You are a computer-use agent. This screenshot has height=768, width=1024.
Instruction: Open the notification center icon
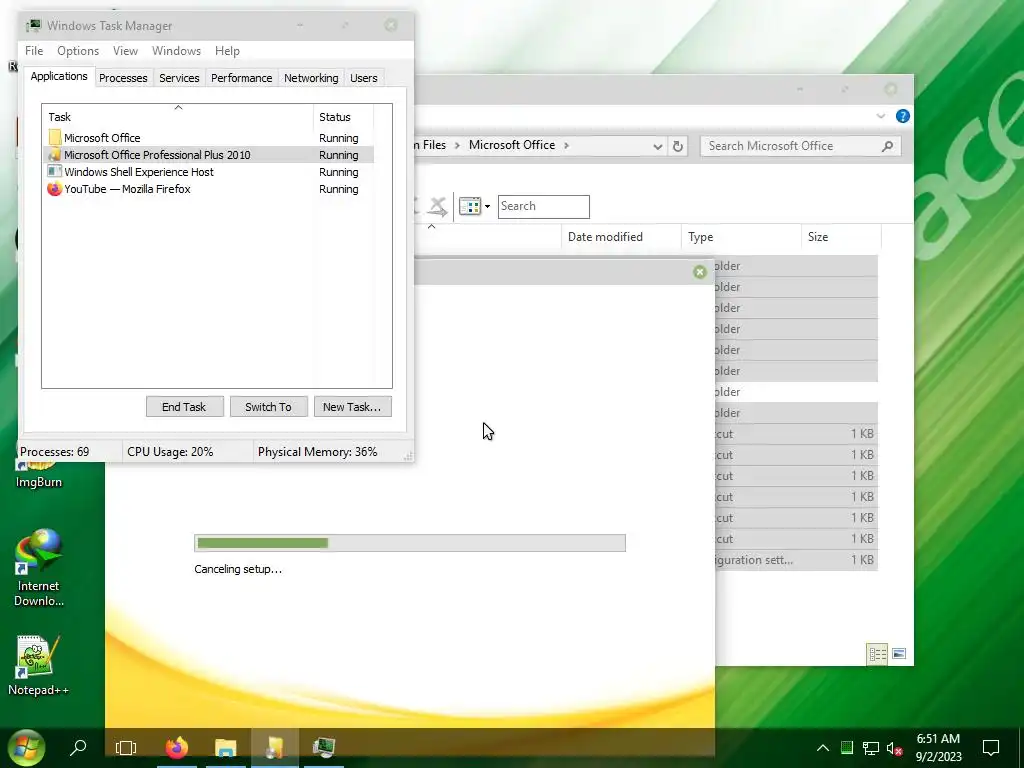point(991,748)
